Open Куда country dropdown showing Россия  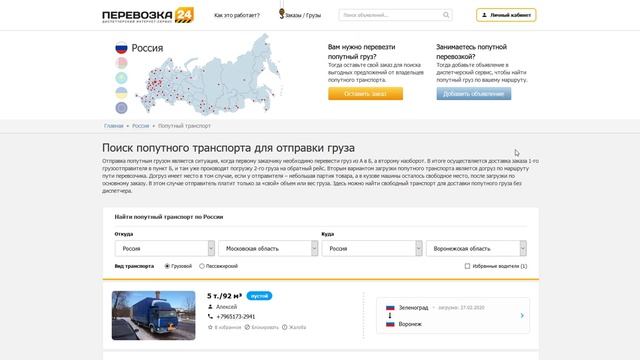pyautogui.click(x=372, y=248)
